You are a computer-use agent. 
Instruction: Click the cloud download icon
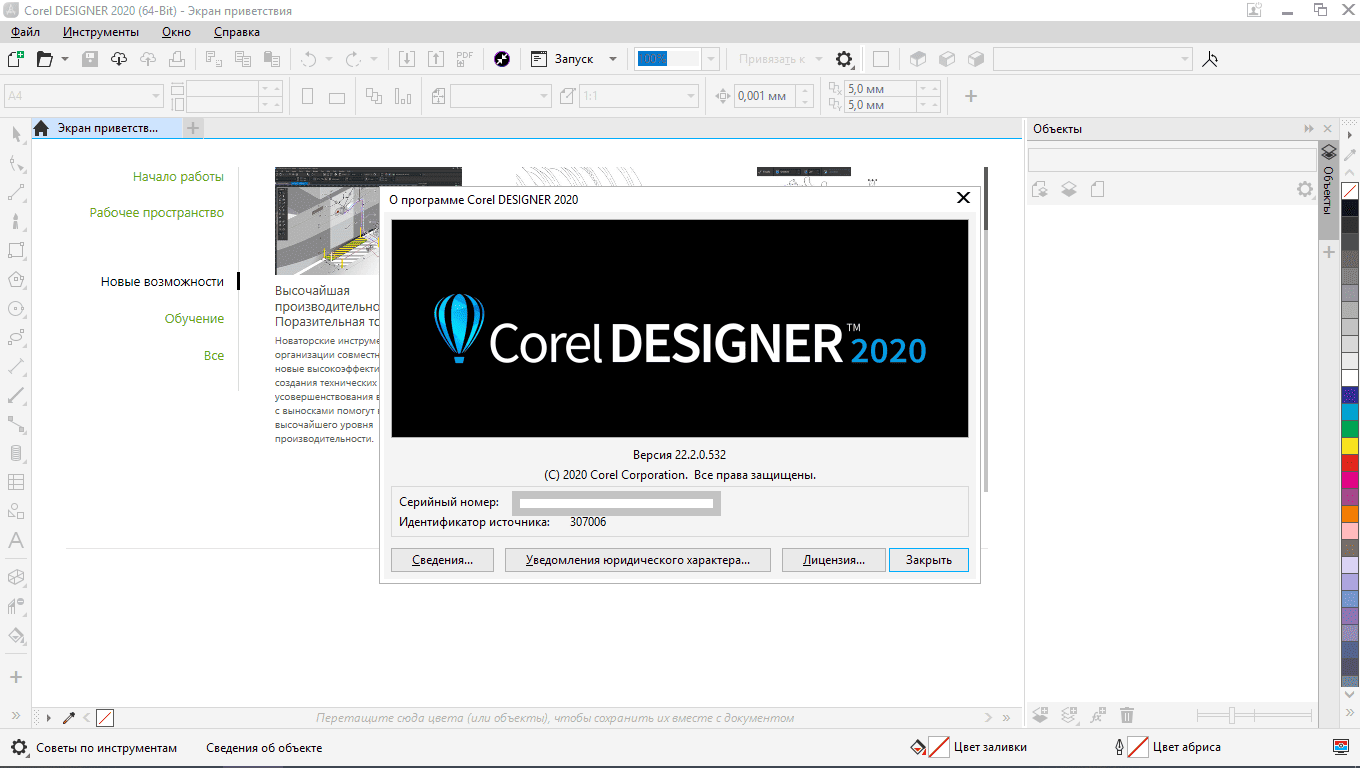coord(119,59)
